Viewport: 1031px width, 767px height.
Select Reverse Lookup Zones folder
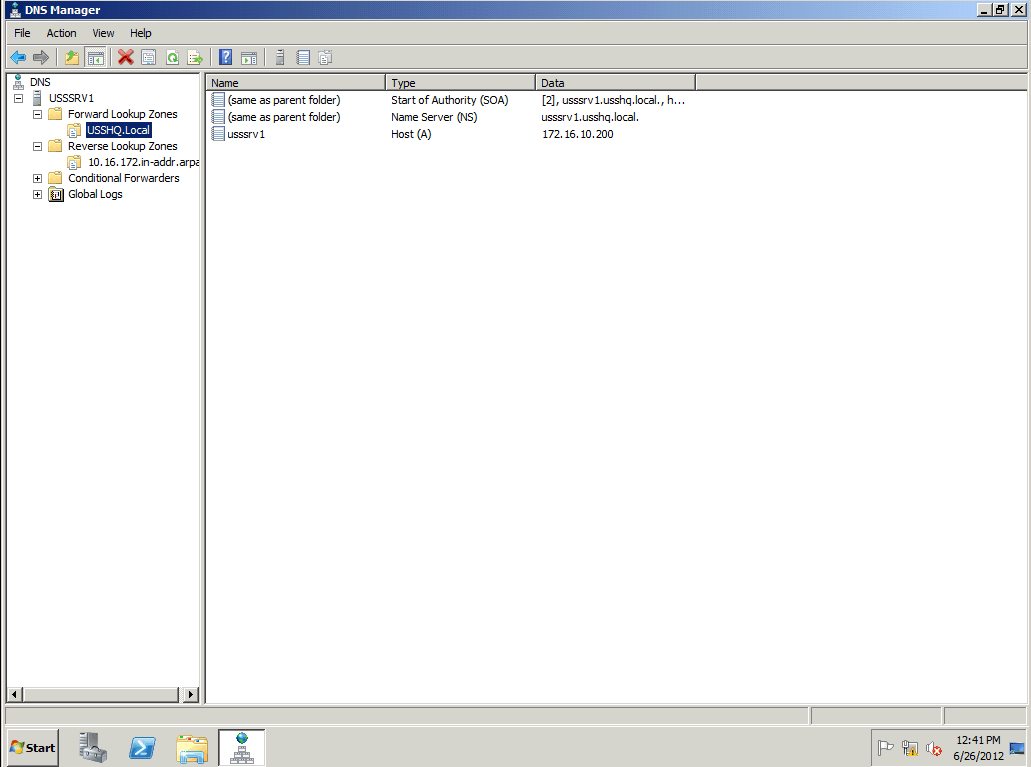122,146
